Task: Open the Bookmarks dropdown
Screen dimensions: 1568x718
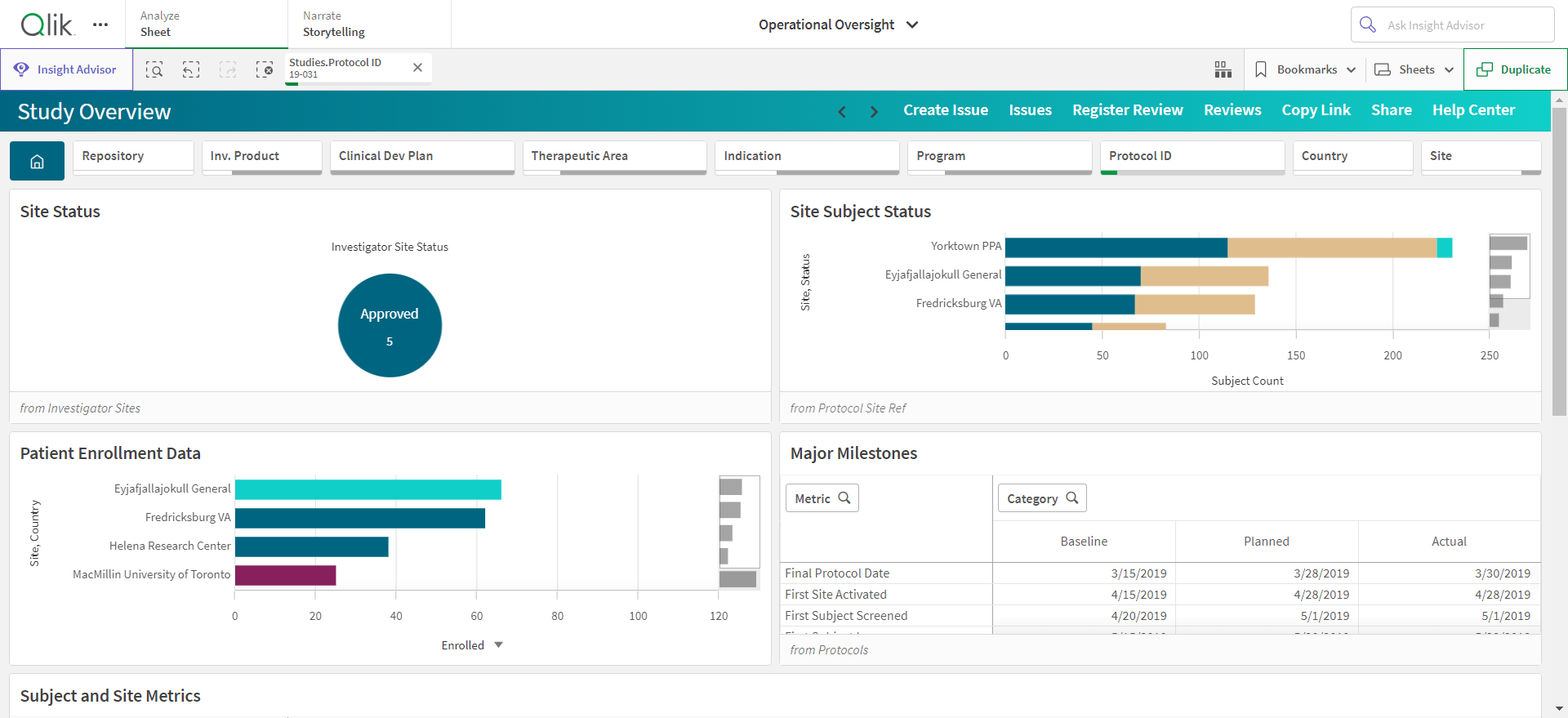Action: (1305, 69)
